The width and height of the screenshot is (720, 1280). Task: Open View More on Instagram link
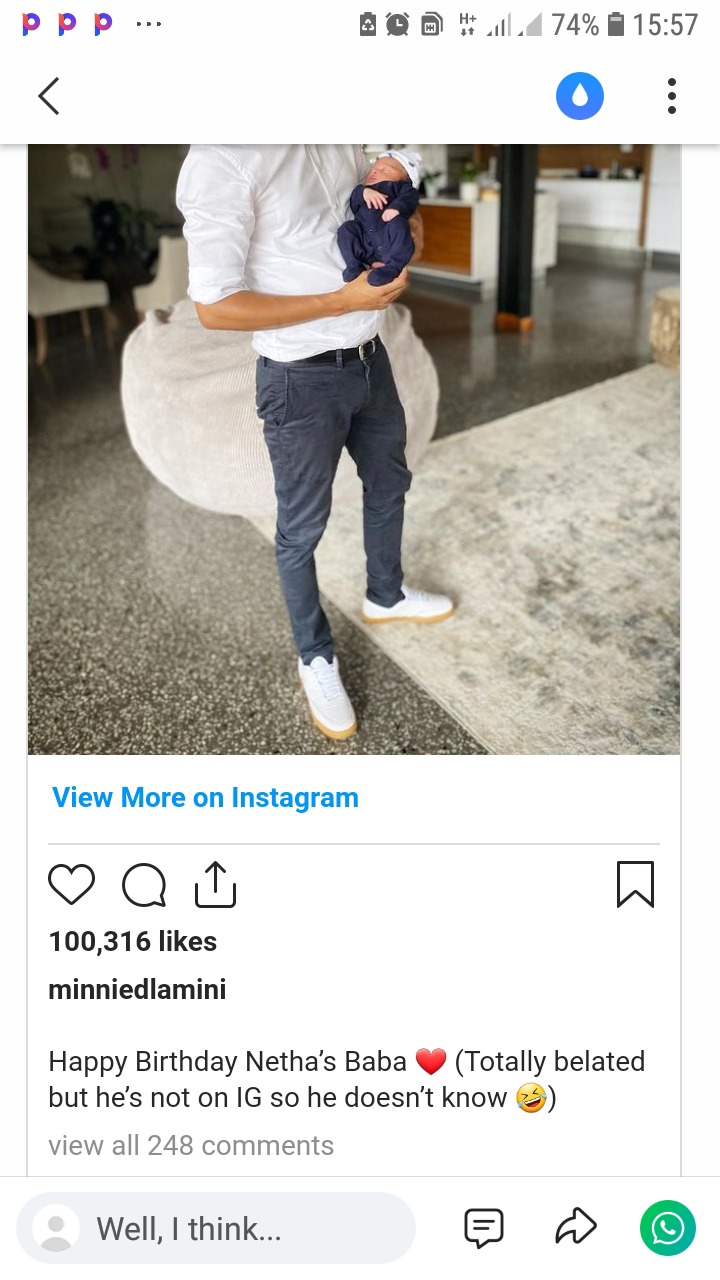(x=205, y=797)
